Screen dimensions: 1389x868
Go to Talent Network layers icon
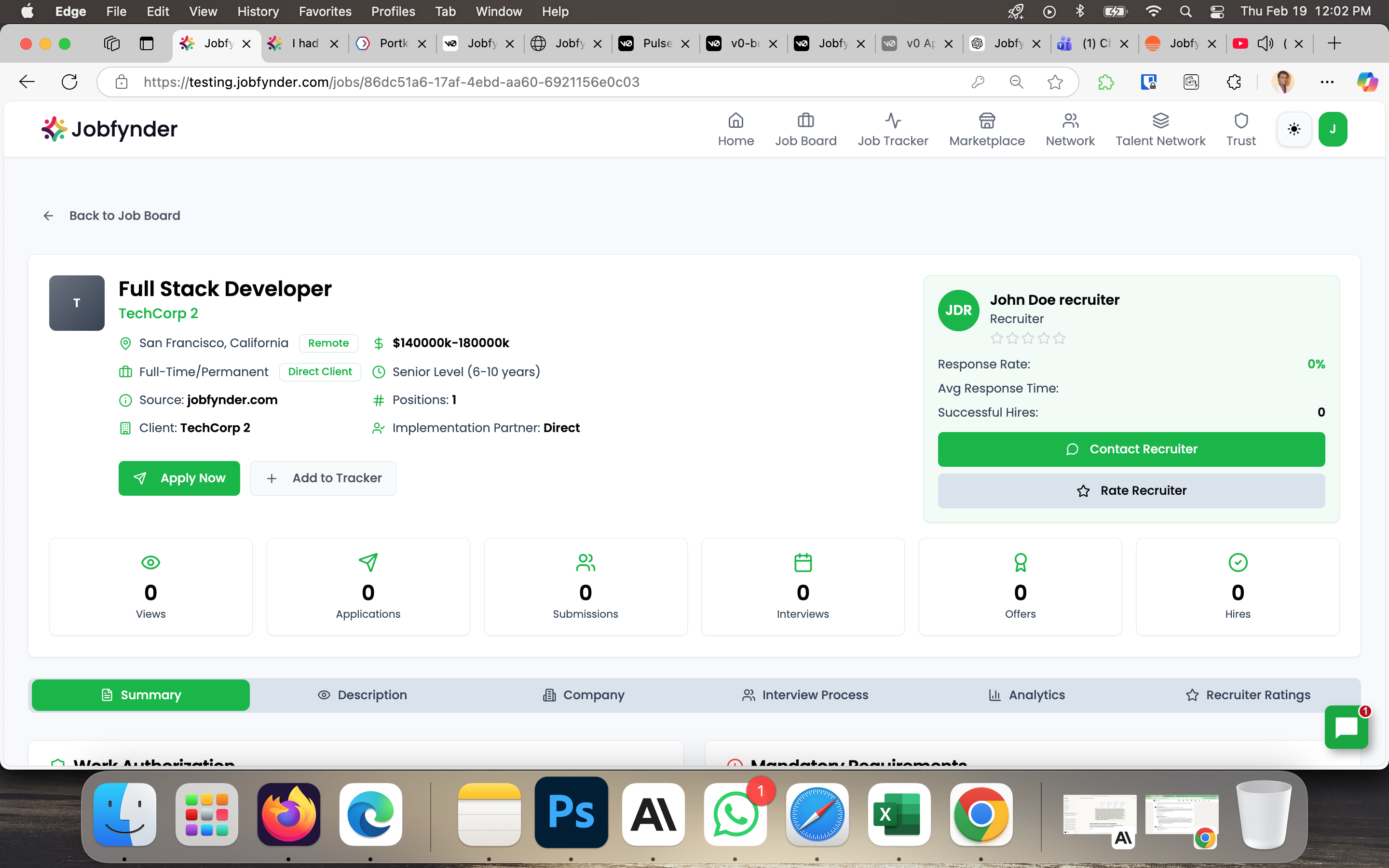tap(1160, 121)
